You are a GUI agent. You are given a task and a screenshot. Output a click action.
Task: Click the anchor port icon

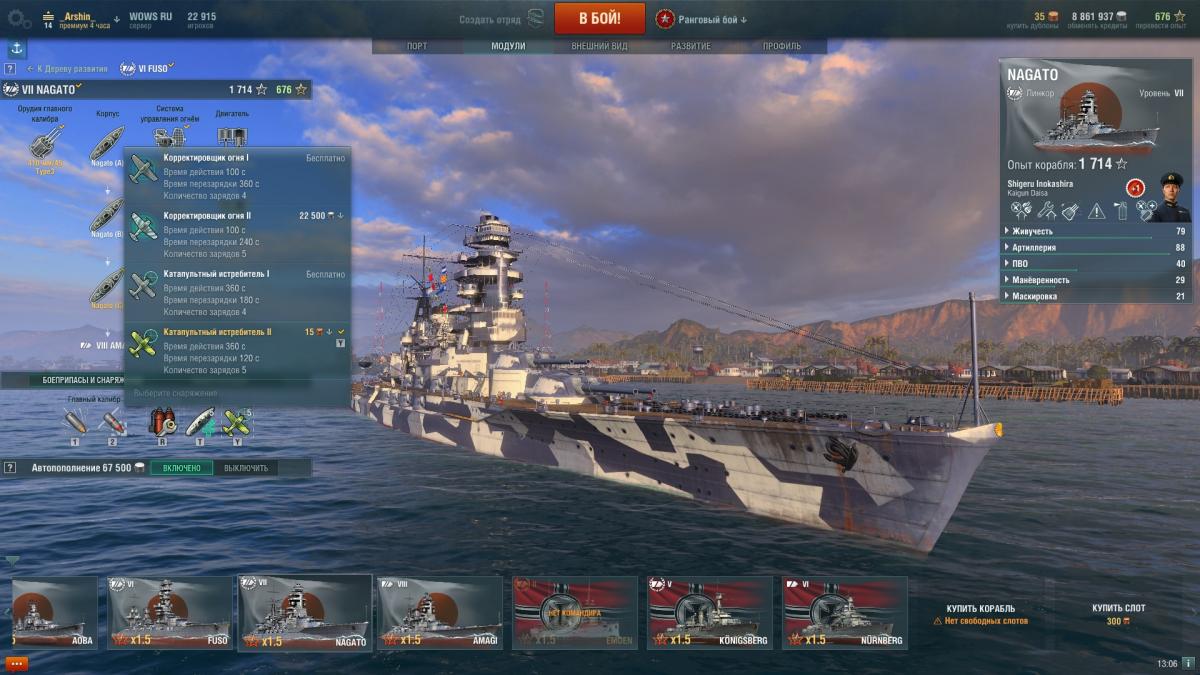tap(17, 48)
